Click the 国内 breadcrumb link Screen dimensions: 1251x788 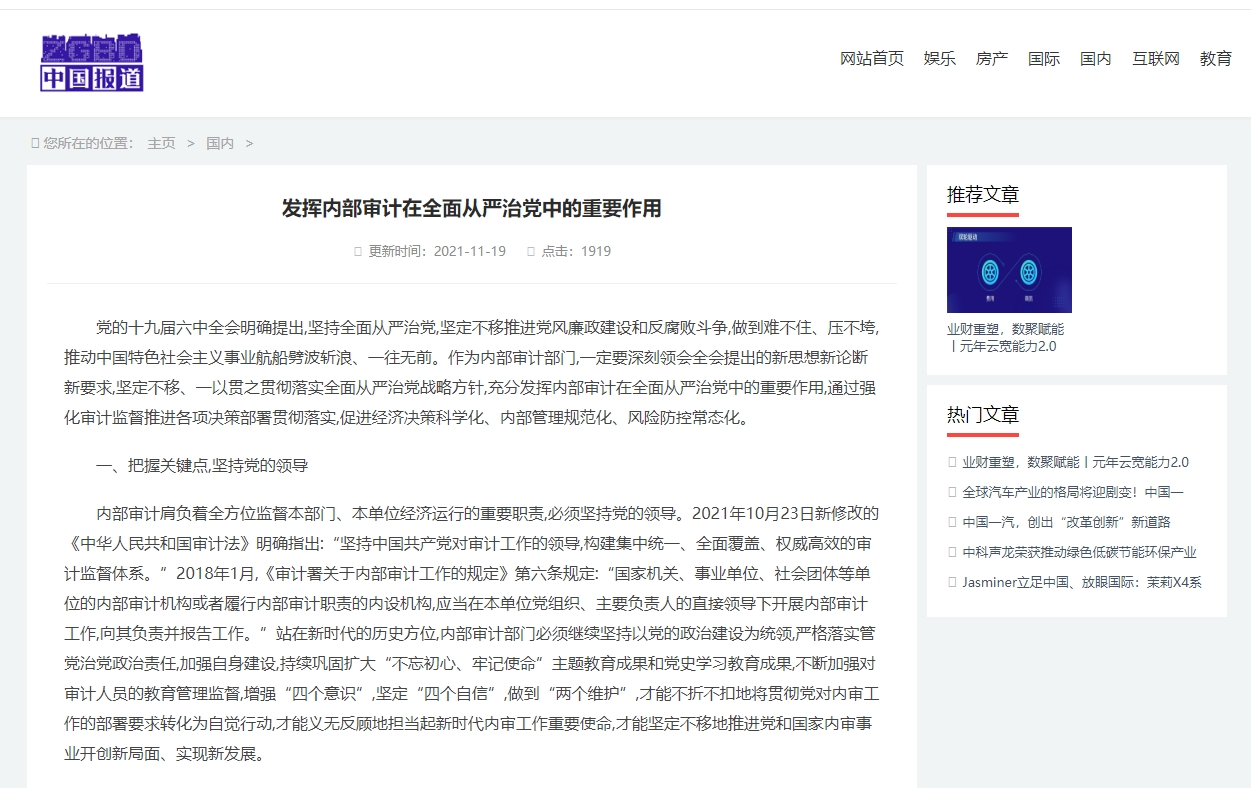point(220,143)
